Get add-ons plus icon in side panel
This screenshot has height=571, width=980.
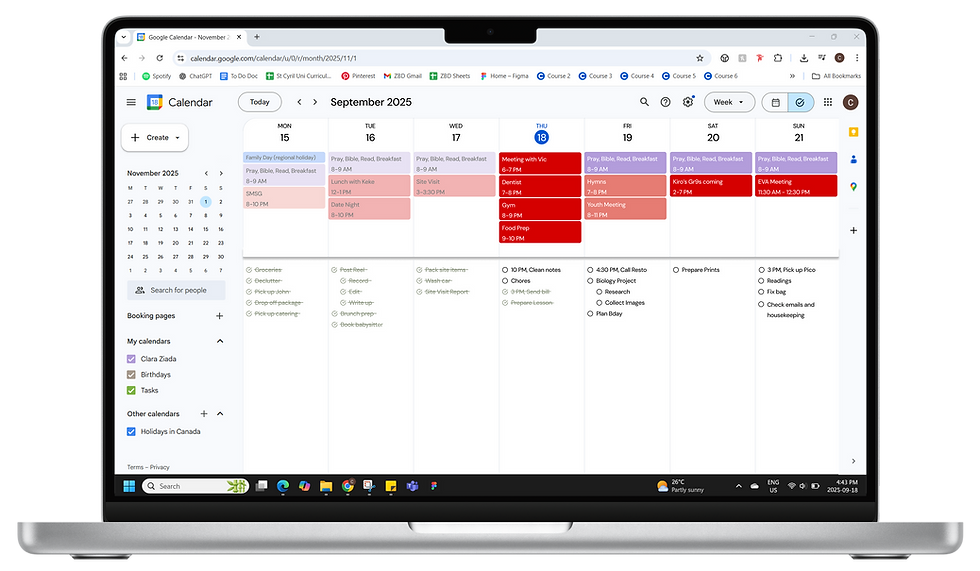(x=854, y=231)
